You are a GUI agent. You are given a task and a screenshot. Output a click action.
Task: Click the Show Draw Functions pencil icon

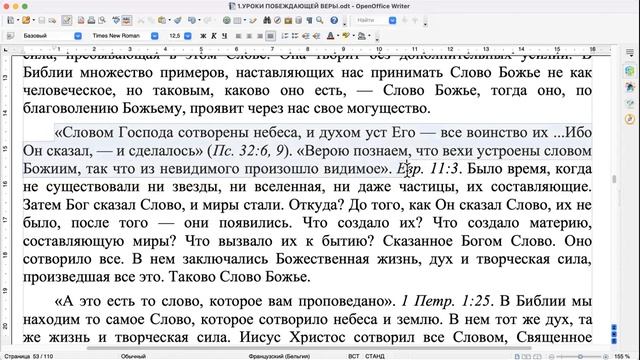click(253, 20)
